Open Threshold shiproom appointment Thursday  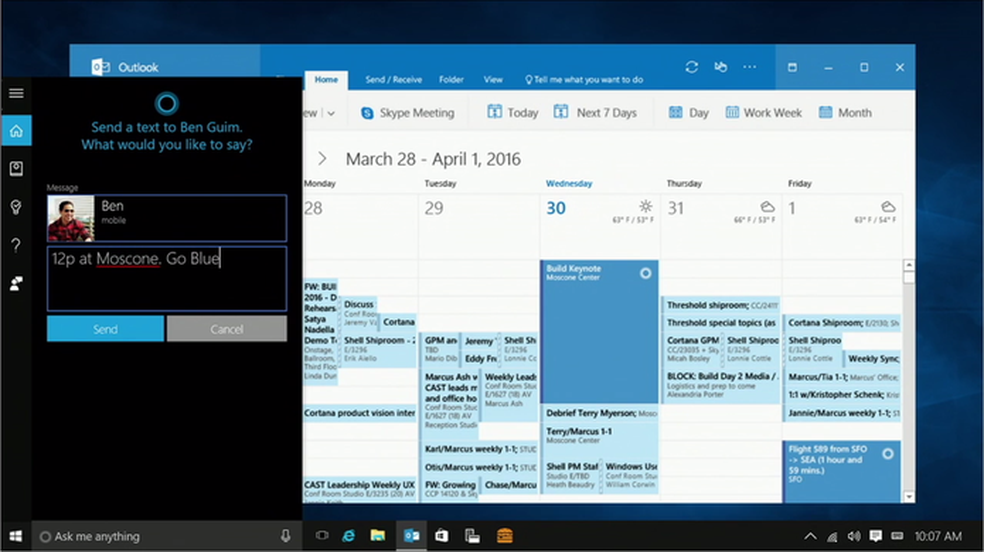pyautogui.click(x=720, y=305)
